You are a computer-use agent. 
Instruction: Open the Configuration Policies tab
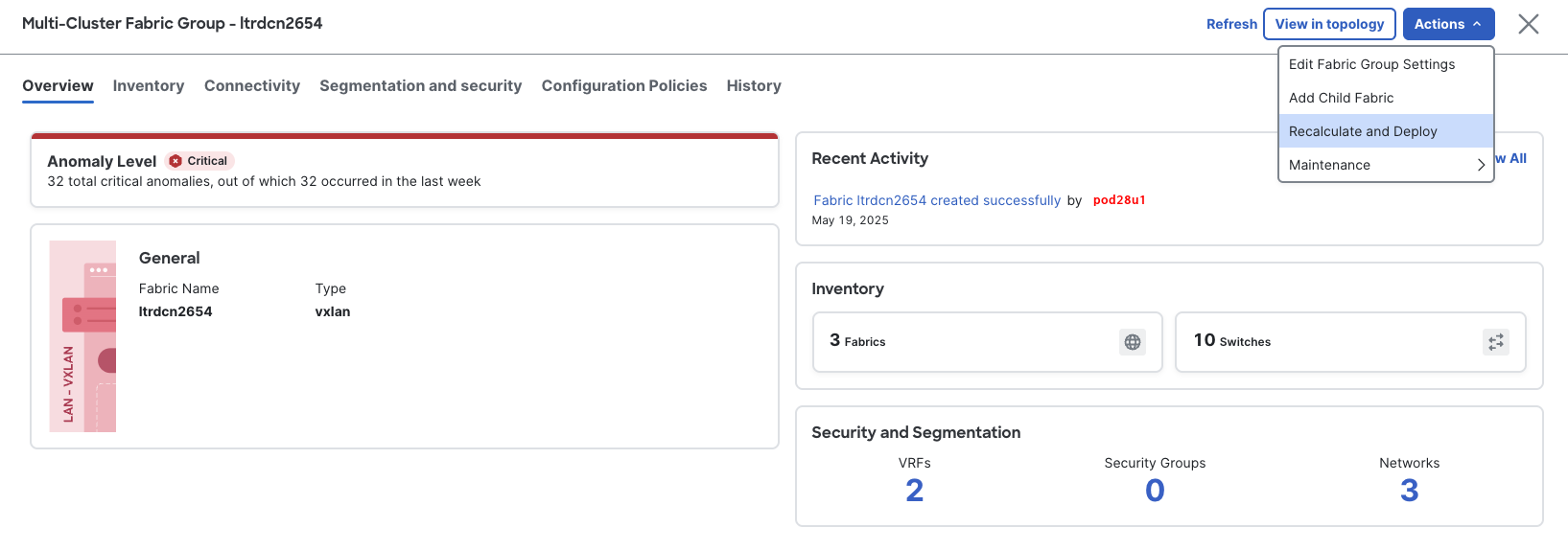(x=623, y=86)
